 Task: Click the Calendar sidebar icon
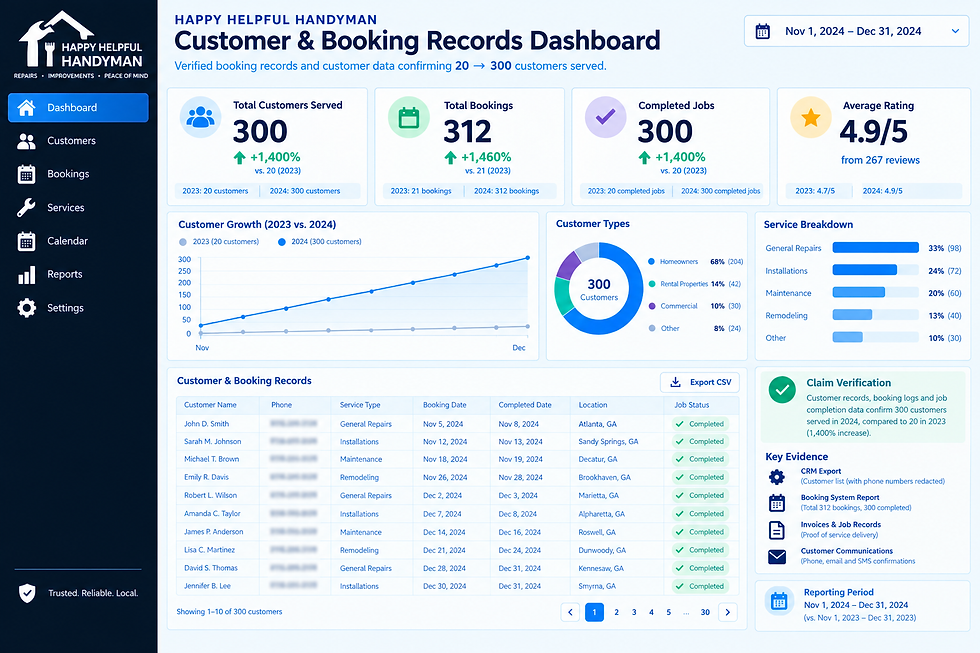[26, 241]
